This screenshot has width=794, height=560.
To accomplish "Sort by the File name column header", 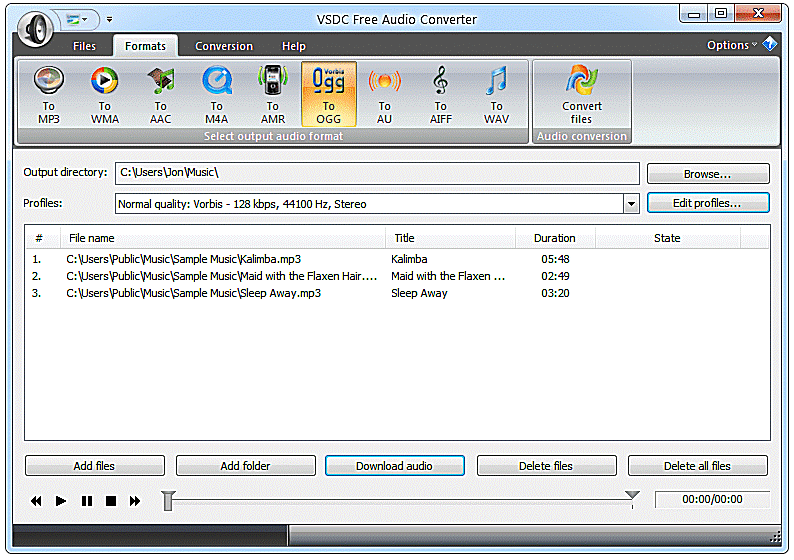I will [223, 238].
